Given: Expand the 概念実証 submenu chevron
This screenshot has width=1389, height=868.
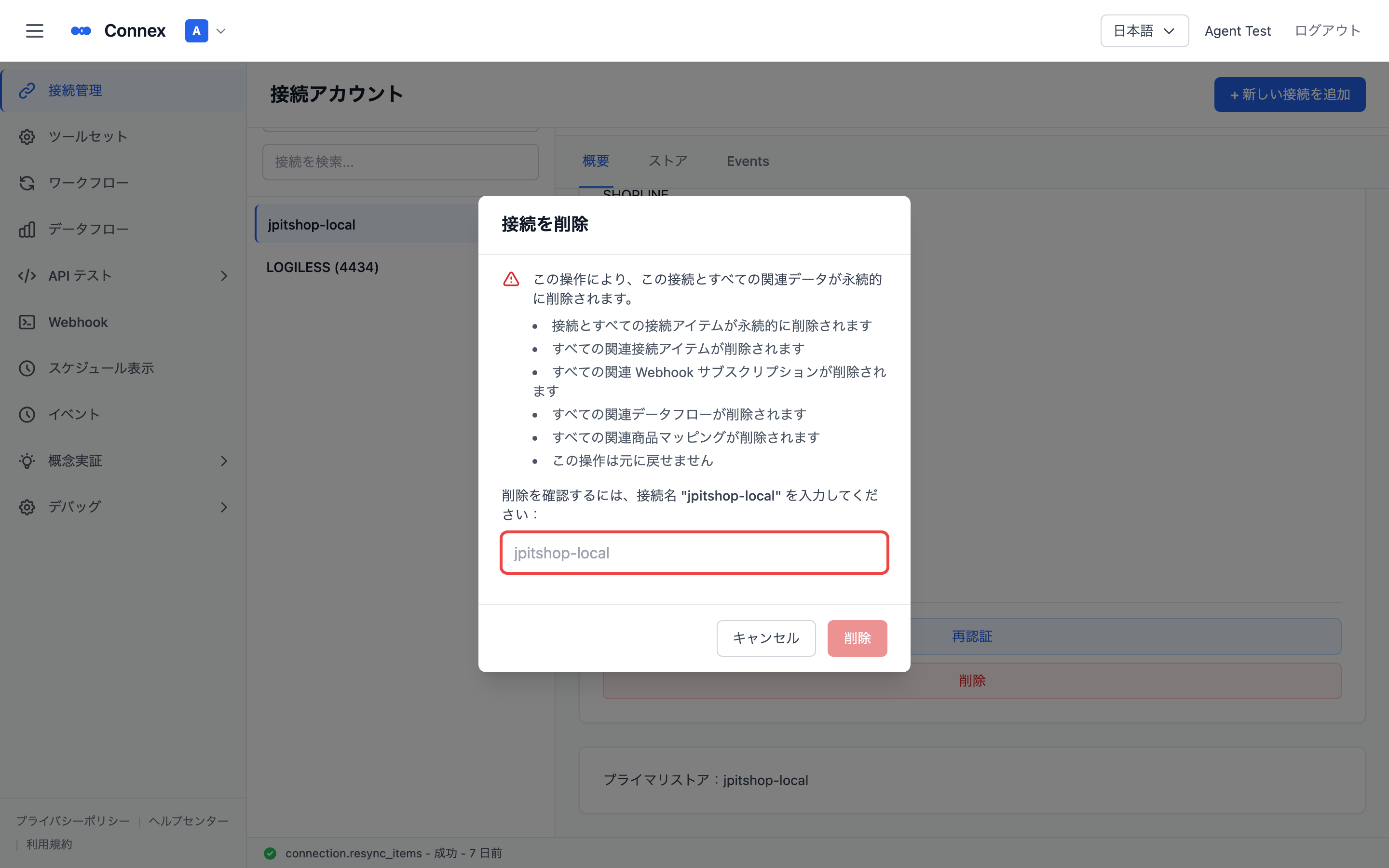Looking at the screenshot, I should [x=224, y=461].
